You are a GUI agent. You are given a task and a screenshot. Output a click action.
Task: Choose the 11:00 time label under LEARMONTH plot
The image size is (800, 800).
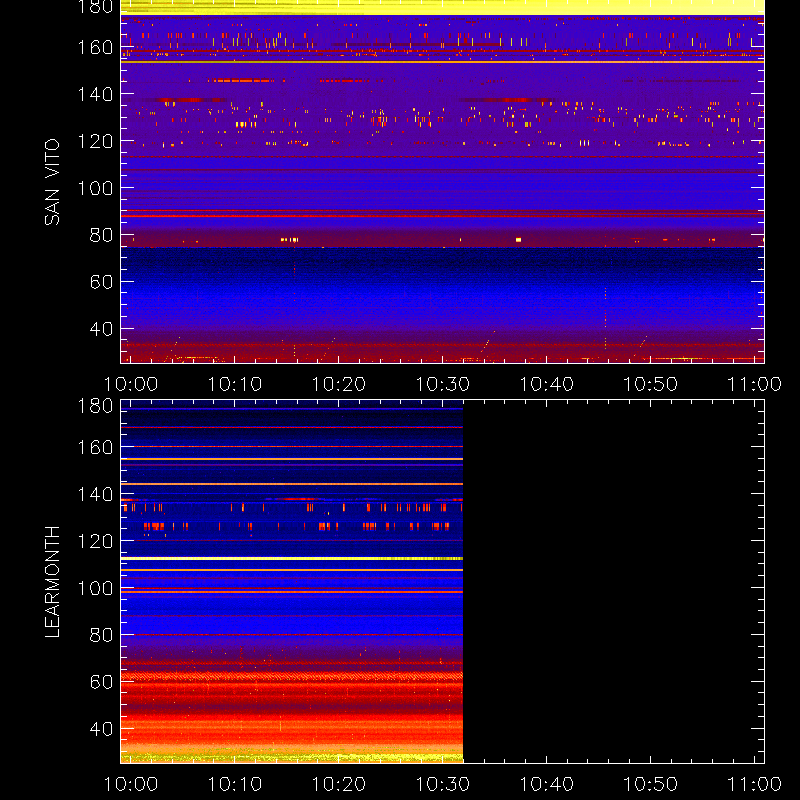point(754,784)
